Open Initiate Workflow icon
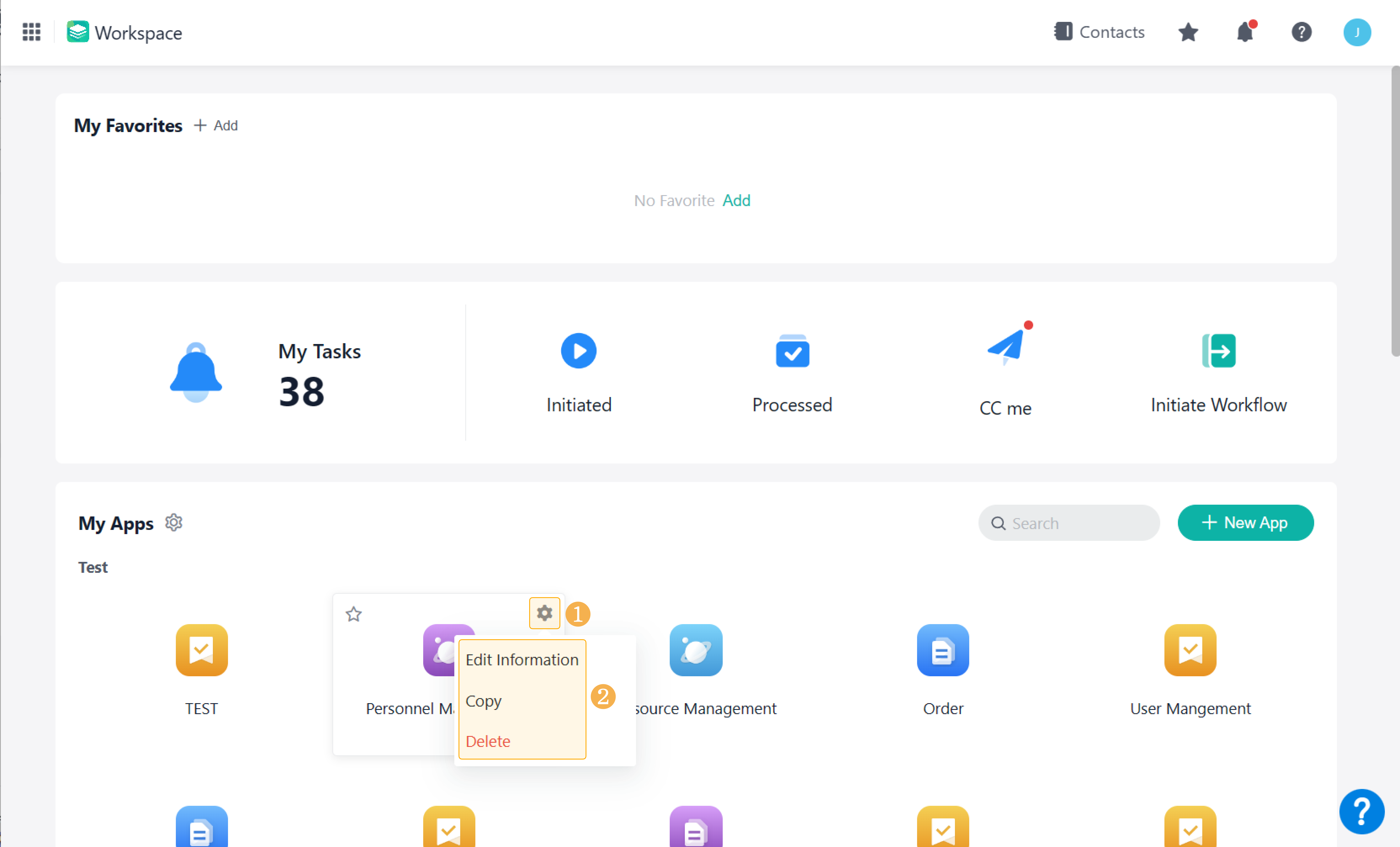Screen dimensions: 1400x847 [1218, 351]
